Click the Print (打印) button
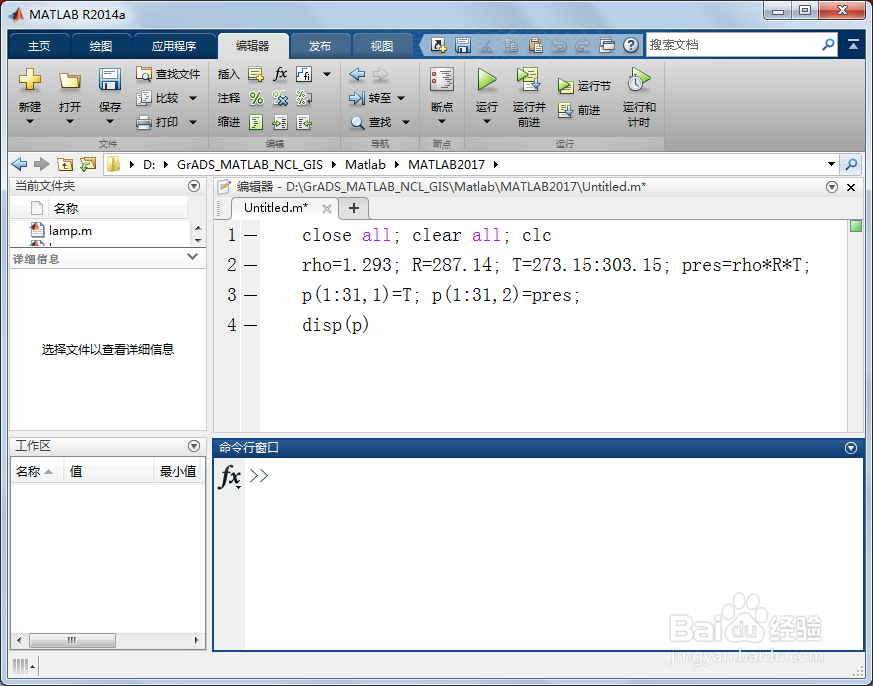The image size is (873, 686). (x=158, y=122)
